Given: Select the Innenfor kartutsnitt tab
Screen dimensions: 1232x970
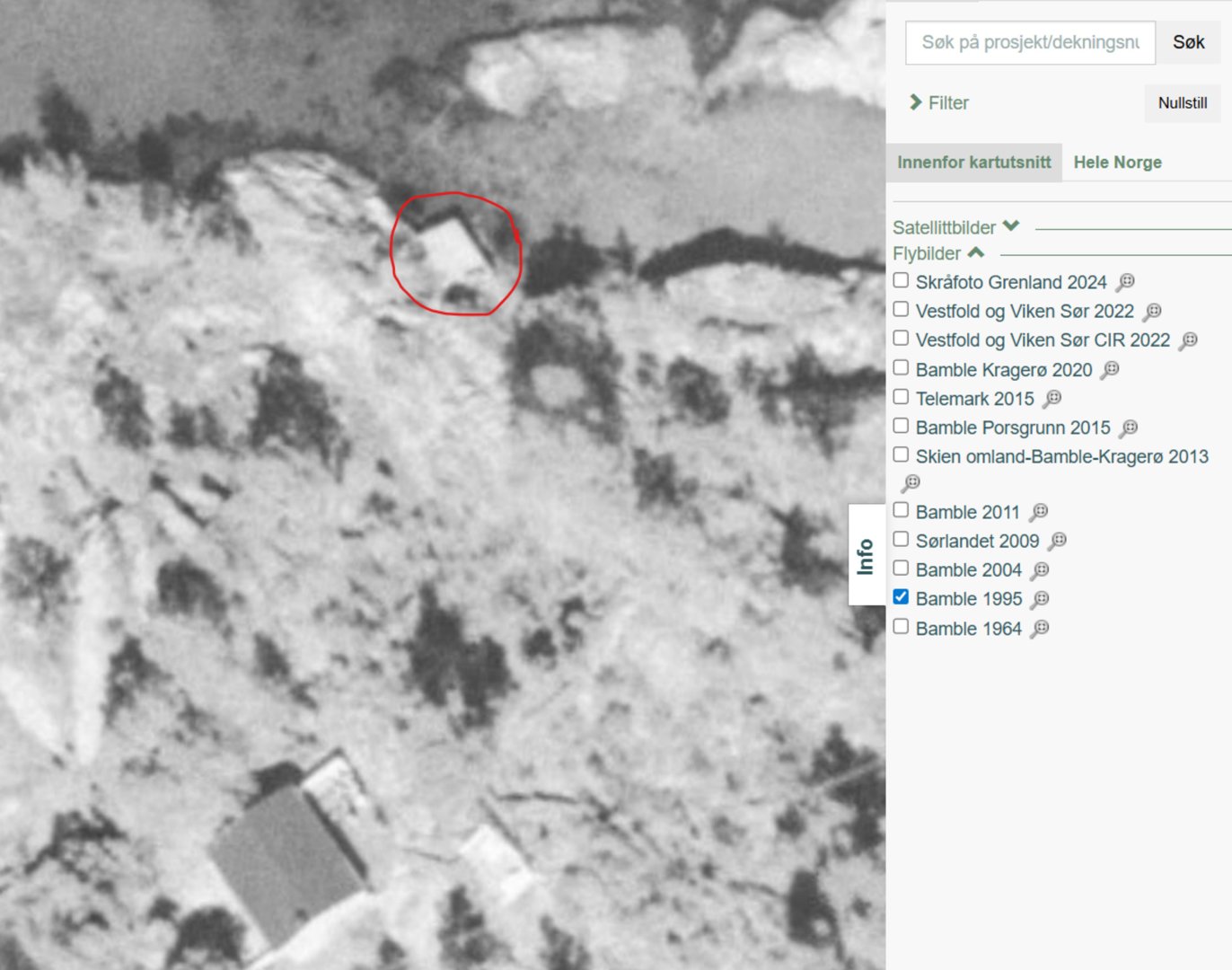Looking at the screenshot, I should pos(972,163).
